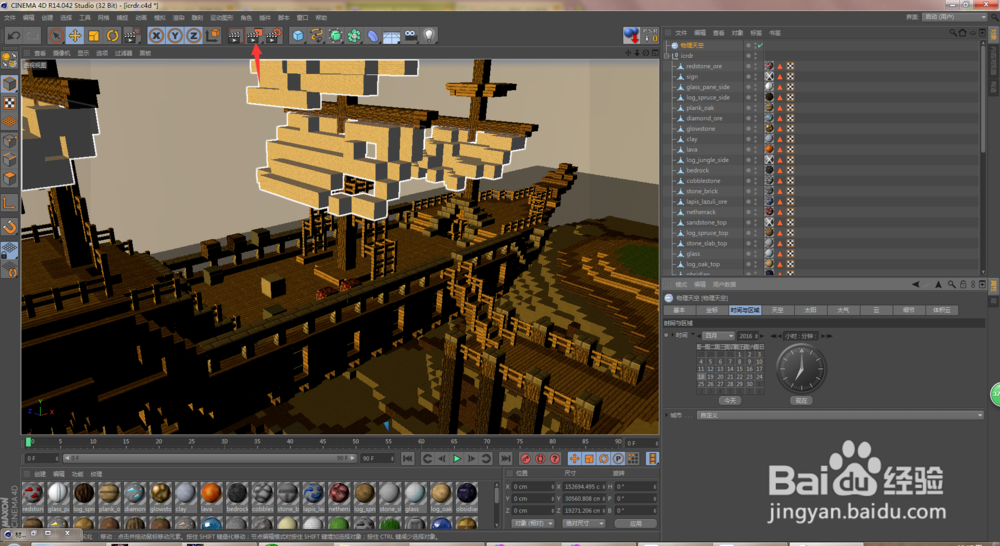Click Render View clapperboard icon
The height and width of the screenshot is (546, 1000).
[x=235, y=36]
